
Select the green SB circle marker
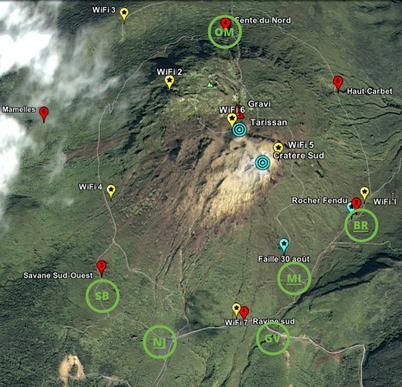(102, 296)
